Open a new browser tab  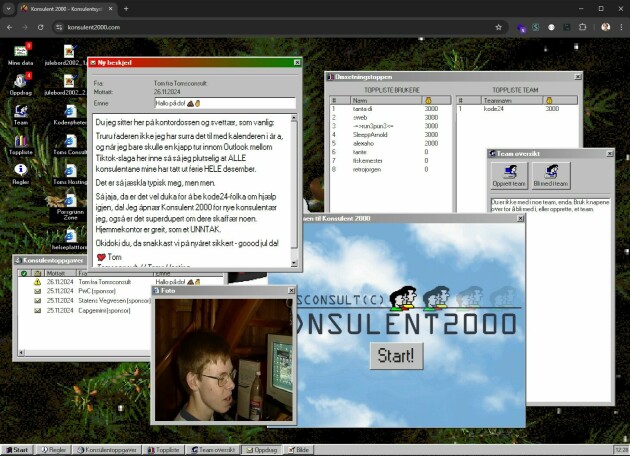126,8
